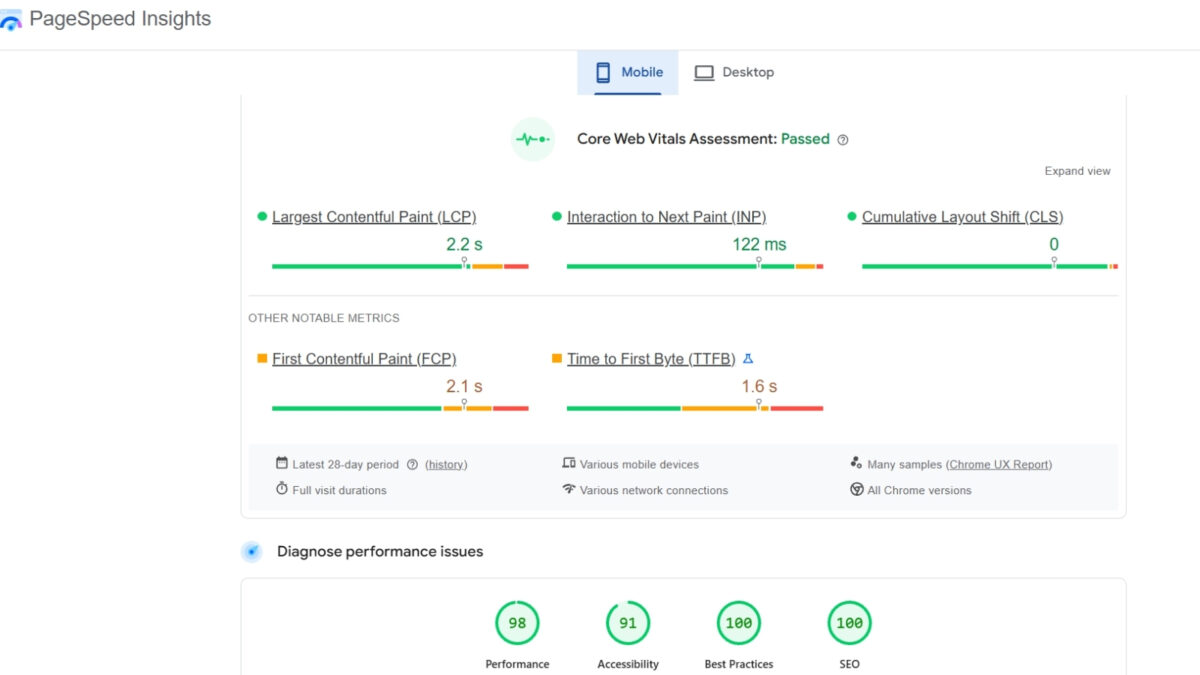1200x675 pixels.
Task: Switch to the Desktop tab
Action: (x=734, y=73)
